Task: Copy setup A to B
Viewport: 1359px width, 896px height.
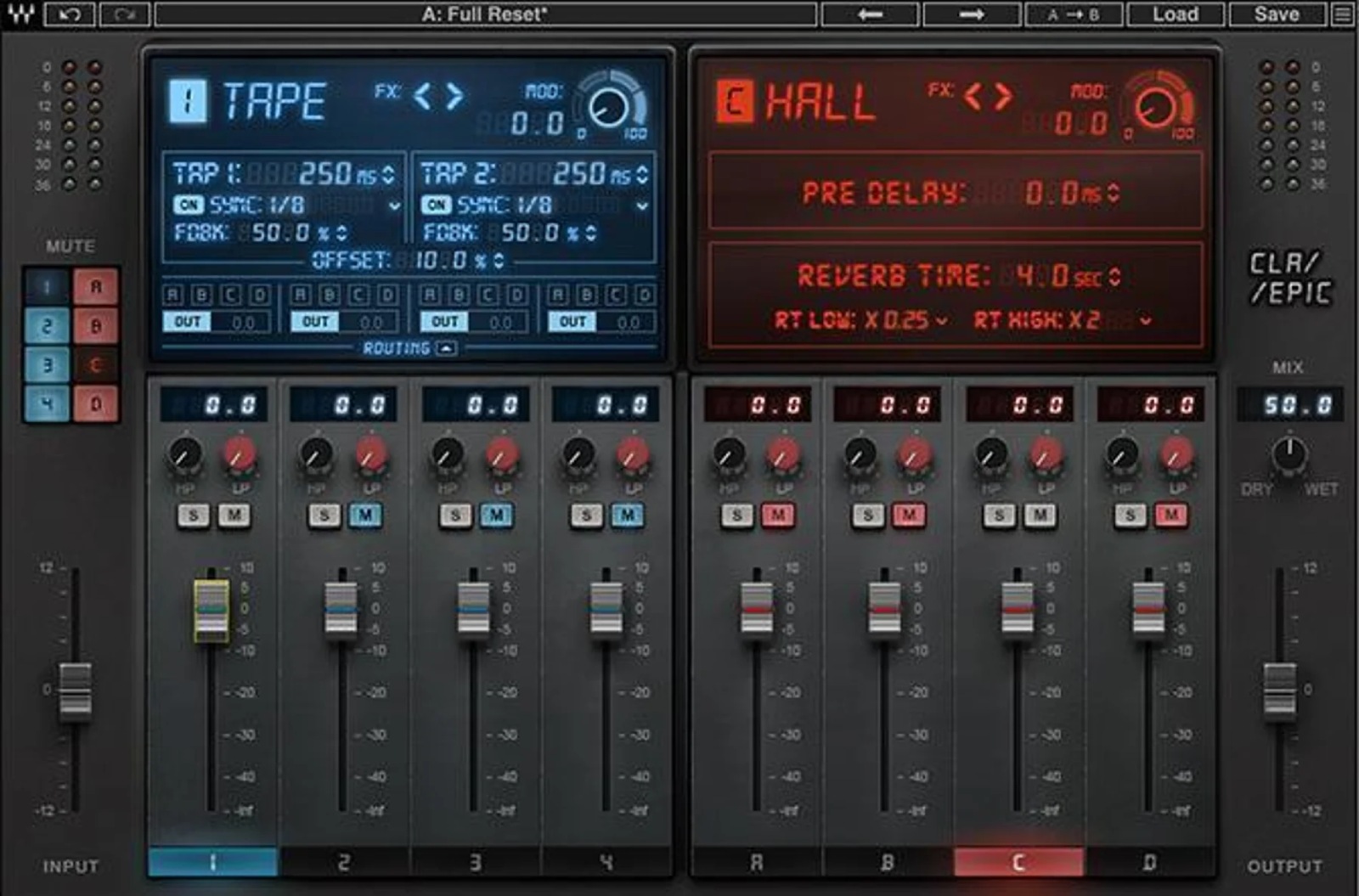Action: pyautogui.click(x=1074, y=14)
